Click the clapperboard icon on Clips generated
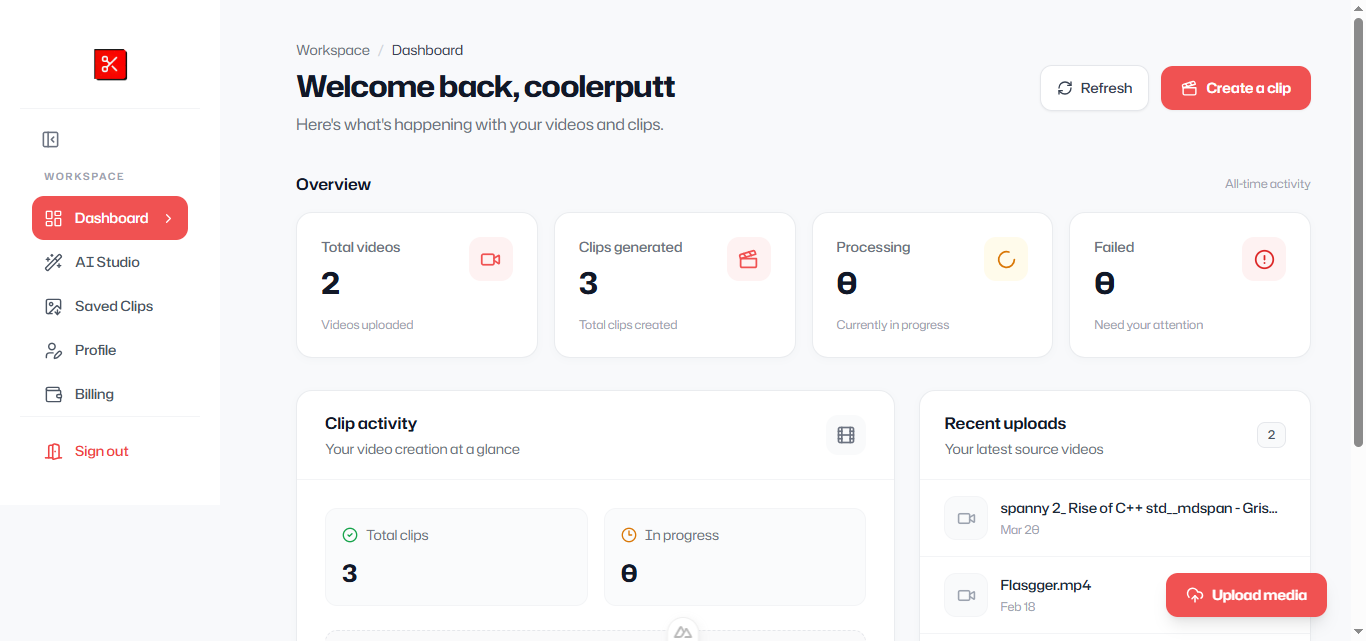This screenshot has width=1366, height=641. [748, 259]
